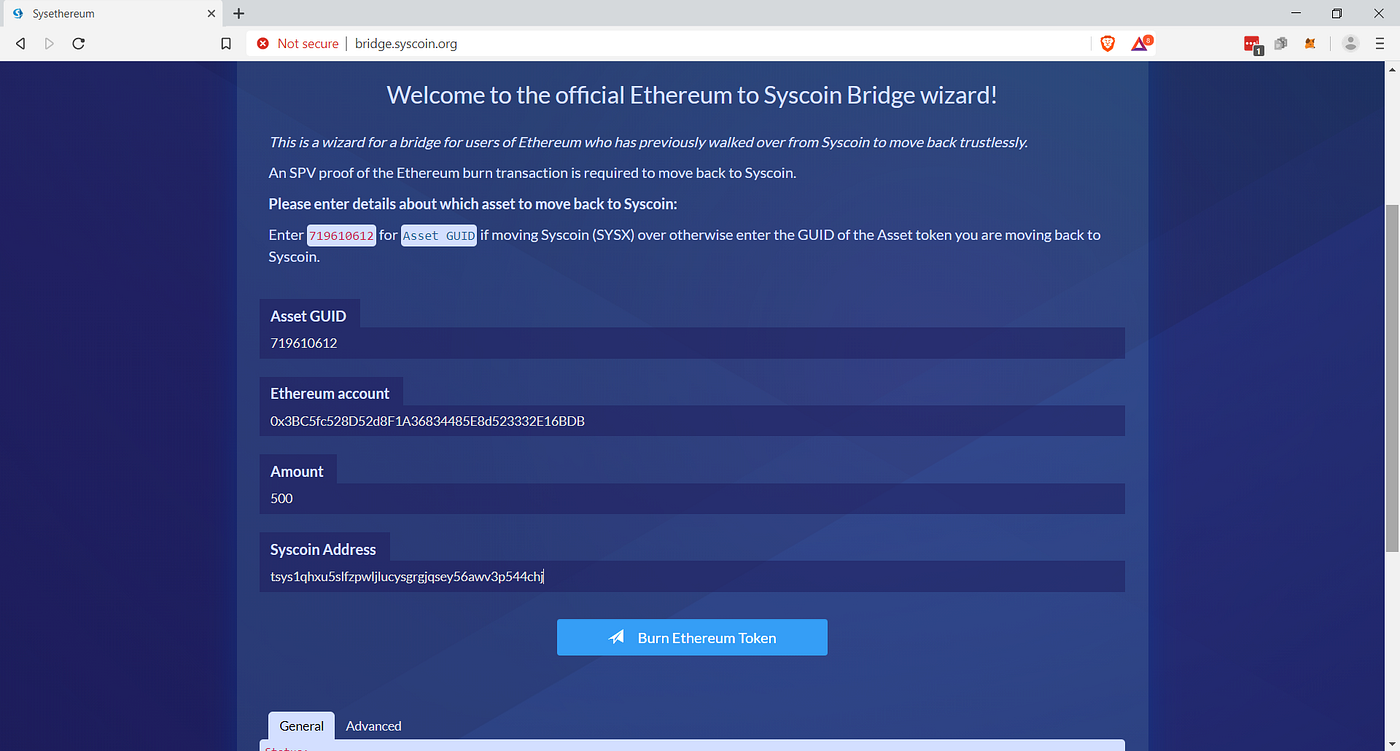Image resolution: width=1400 pixels, height=751 pixels.
Task: Close the Sysethereum tab
Action: pos(210,14)
